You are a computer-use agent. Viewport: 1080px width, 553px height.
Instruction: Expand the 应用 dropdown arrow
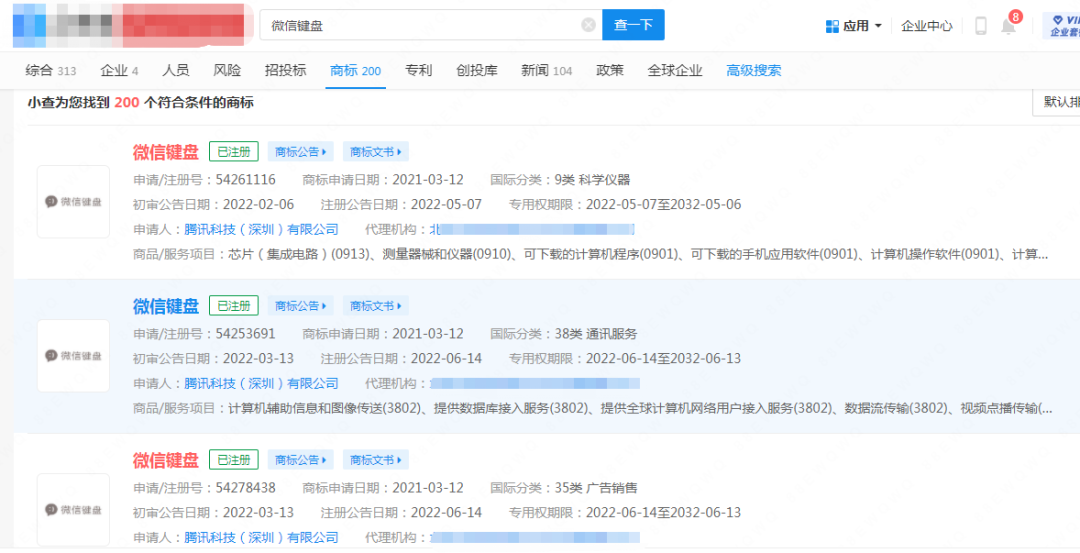[x=878, y=26]
